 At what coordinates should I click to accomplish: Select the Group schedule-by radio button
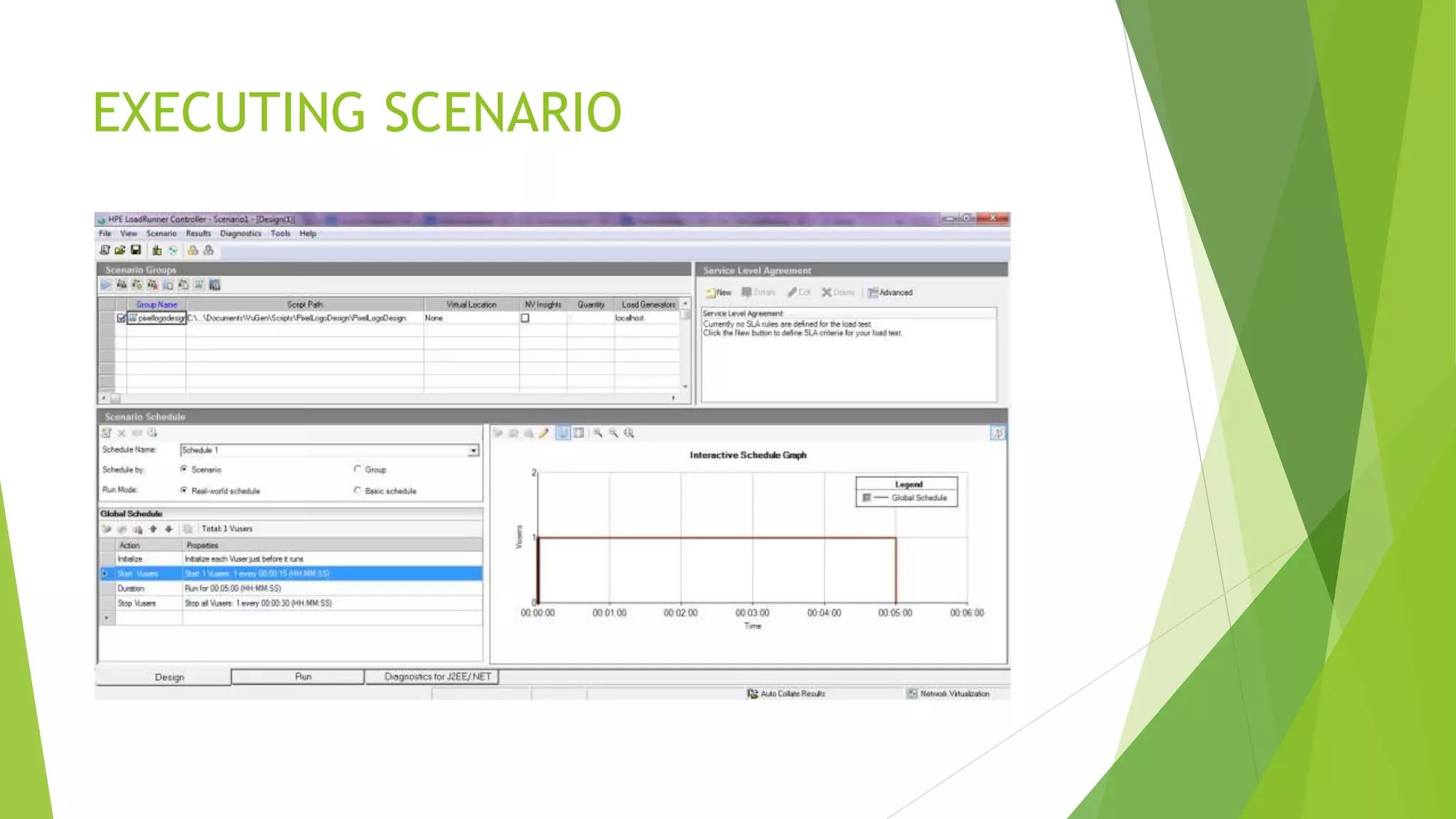[x=358, y=469]
